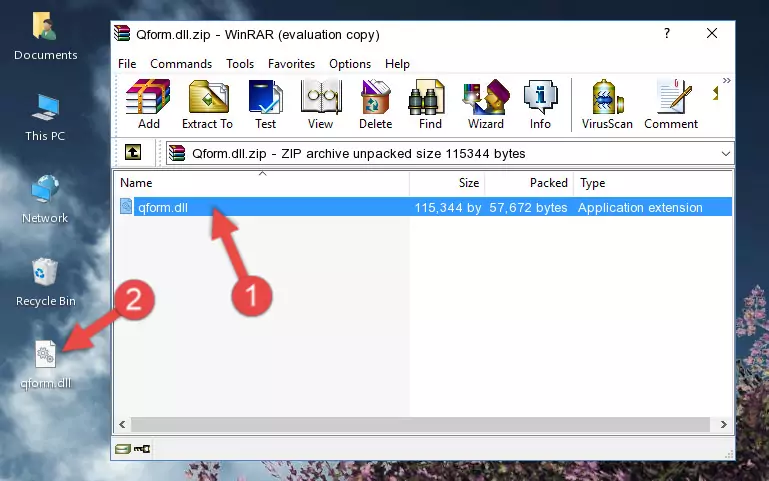
Task: Sort the list by the Packed column
Action: tap(529, 183)
